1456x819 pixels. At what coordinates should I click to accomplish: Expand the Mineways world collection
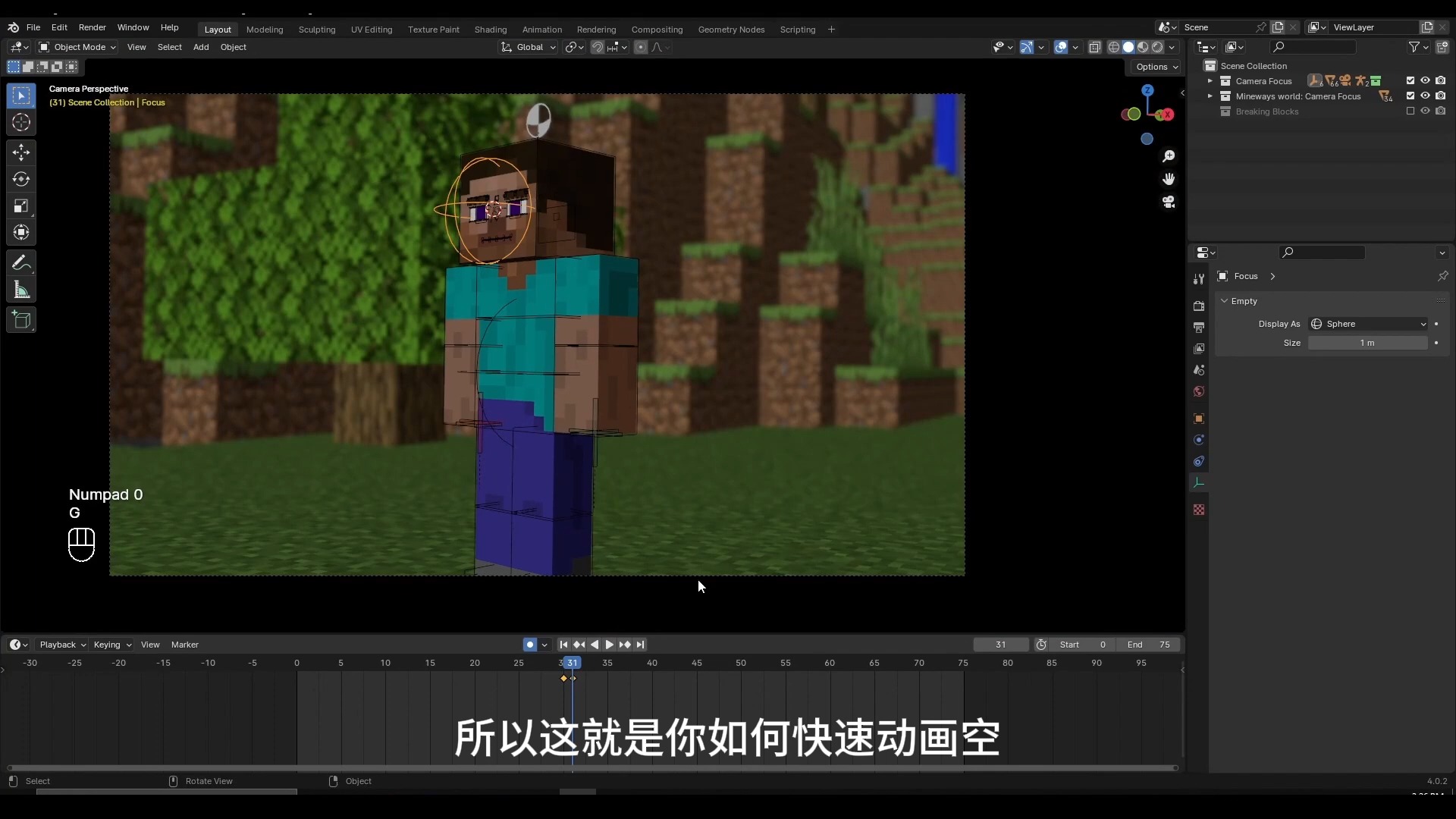pos(1210,96)
